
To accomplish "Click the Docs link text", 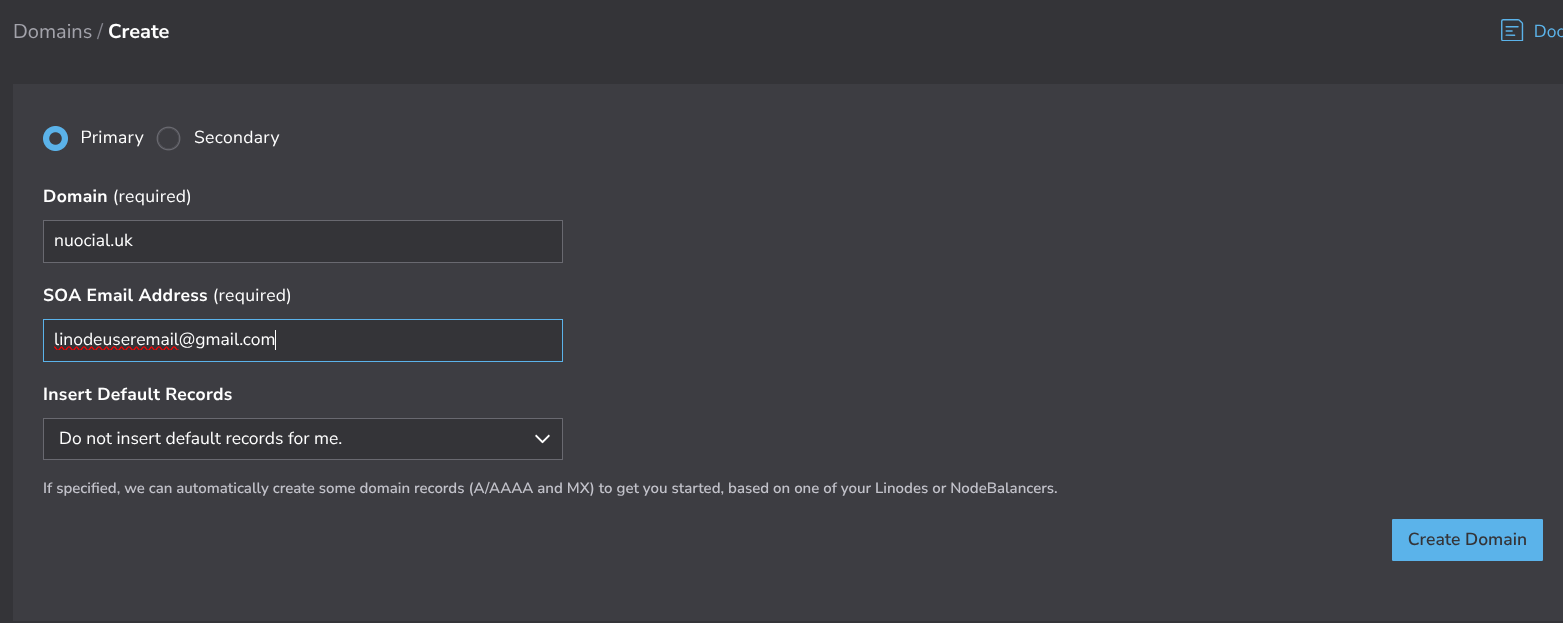I will click(x=1547, y=31).
